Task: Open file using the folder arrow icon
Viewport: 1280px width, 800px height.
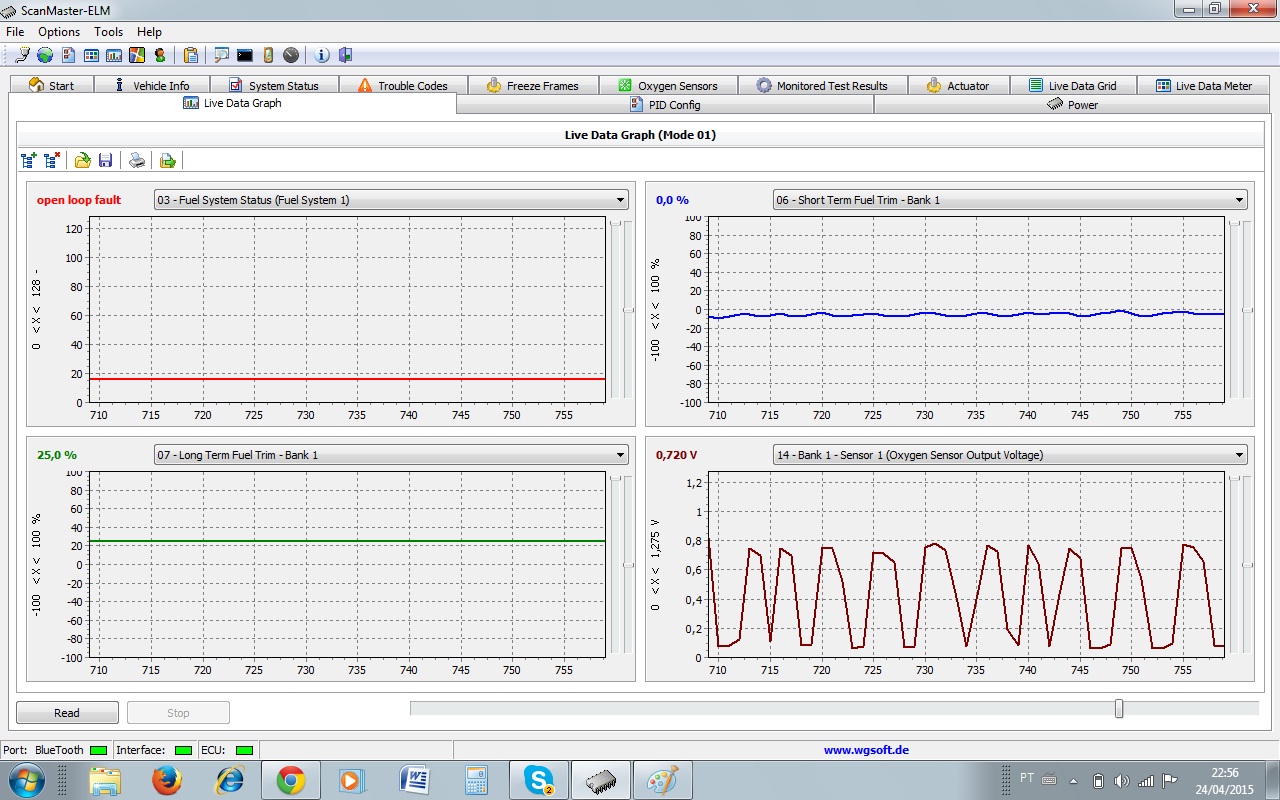Action: pos(83,160)
